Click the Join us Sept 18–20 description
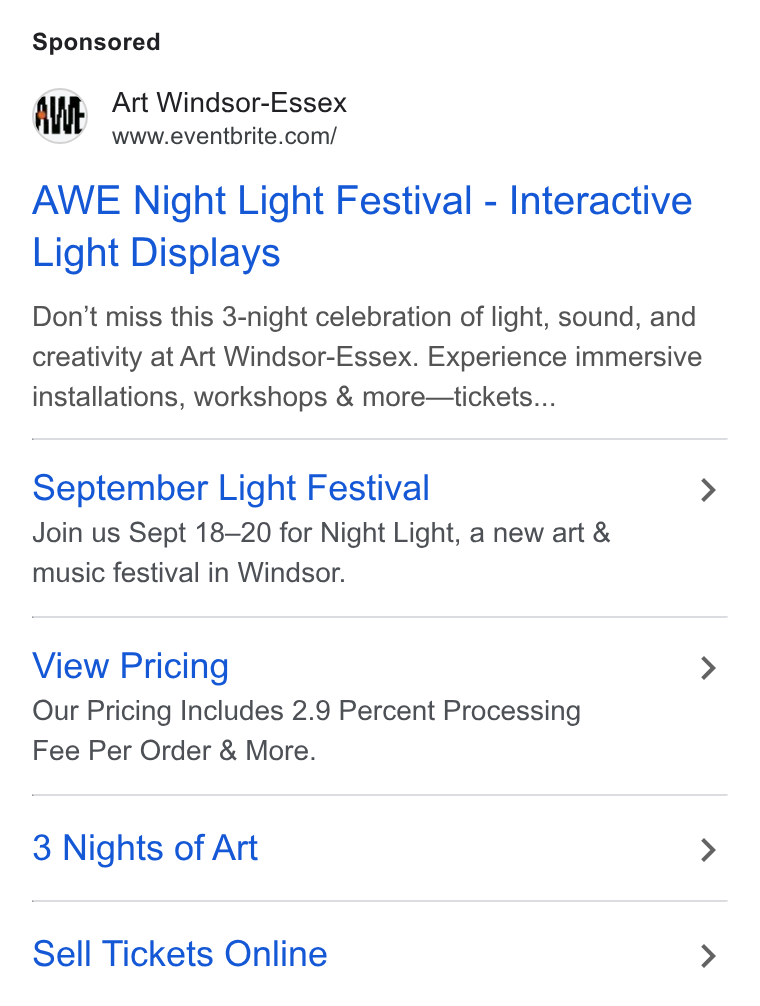 click(x=321, y=552)
